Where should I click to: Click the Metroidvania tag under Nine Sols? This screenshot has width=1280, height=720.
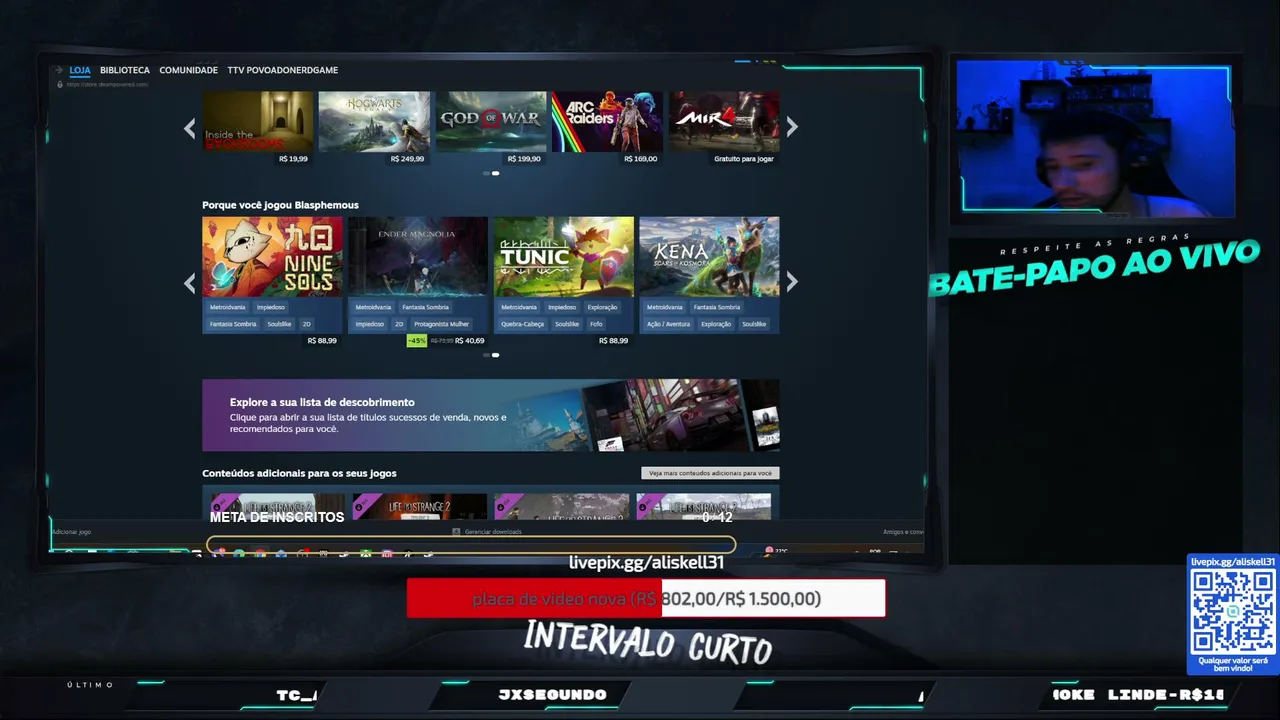click(227, 307)
